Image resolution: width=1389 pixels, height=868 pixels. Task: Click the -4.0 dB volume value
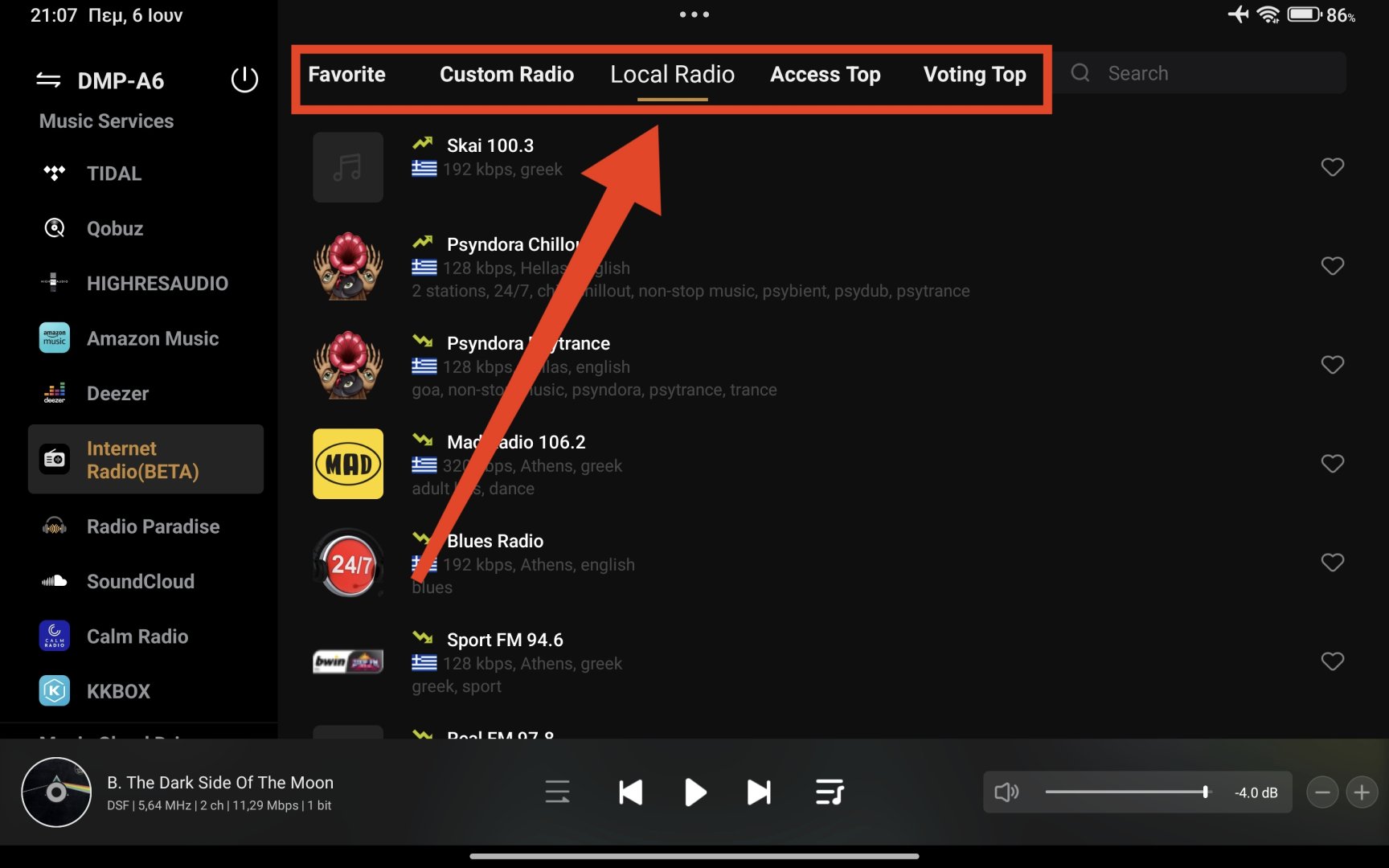coord(1256,792)
